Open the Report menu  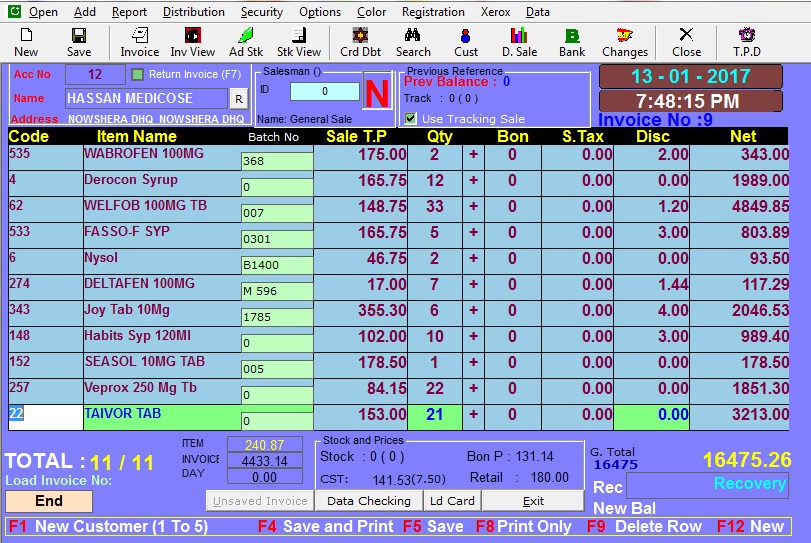[129, 12]
